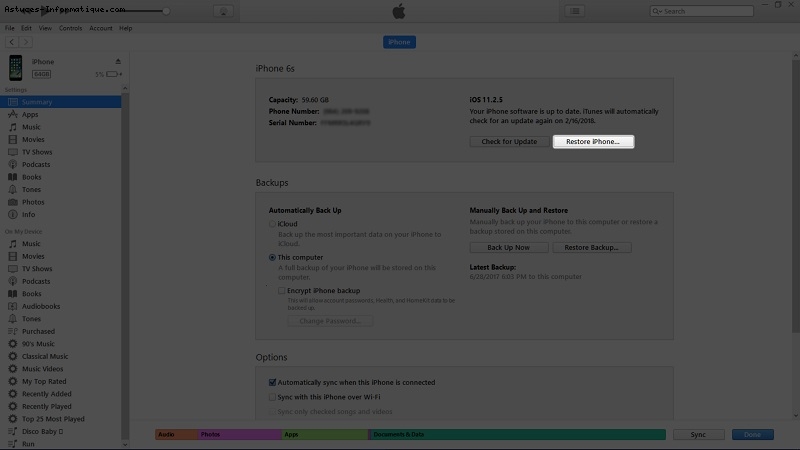Screen dimensions: 800x450
Task: Select the Movies icon under Settings
Action: pos(13,139)
